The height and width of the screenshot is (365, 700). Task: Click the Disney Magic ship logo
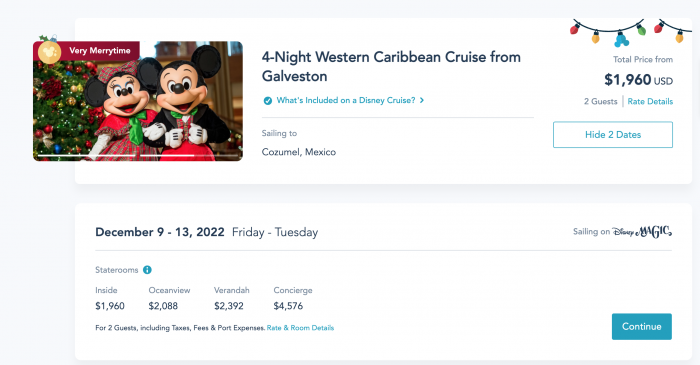(642, 232)
